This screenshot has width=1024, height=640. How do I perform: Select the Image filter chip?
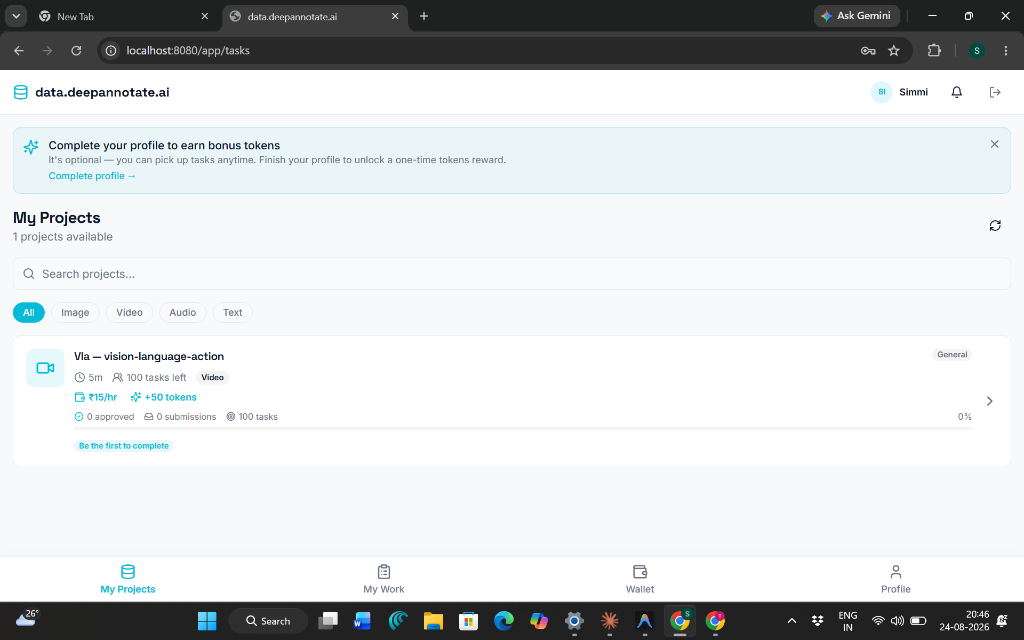[75, 313]
